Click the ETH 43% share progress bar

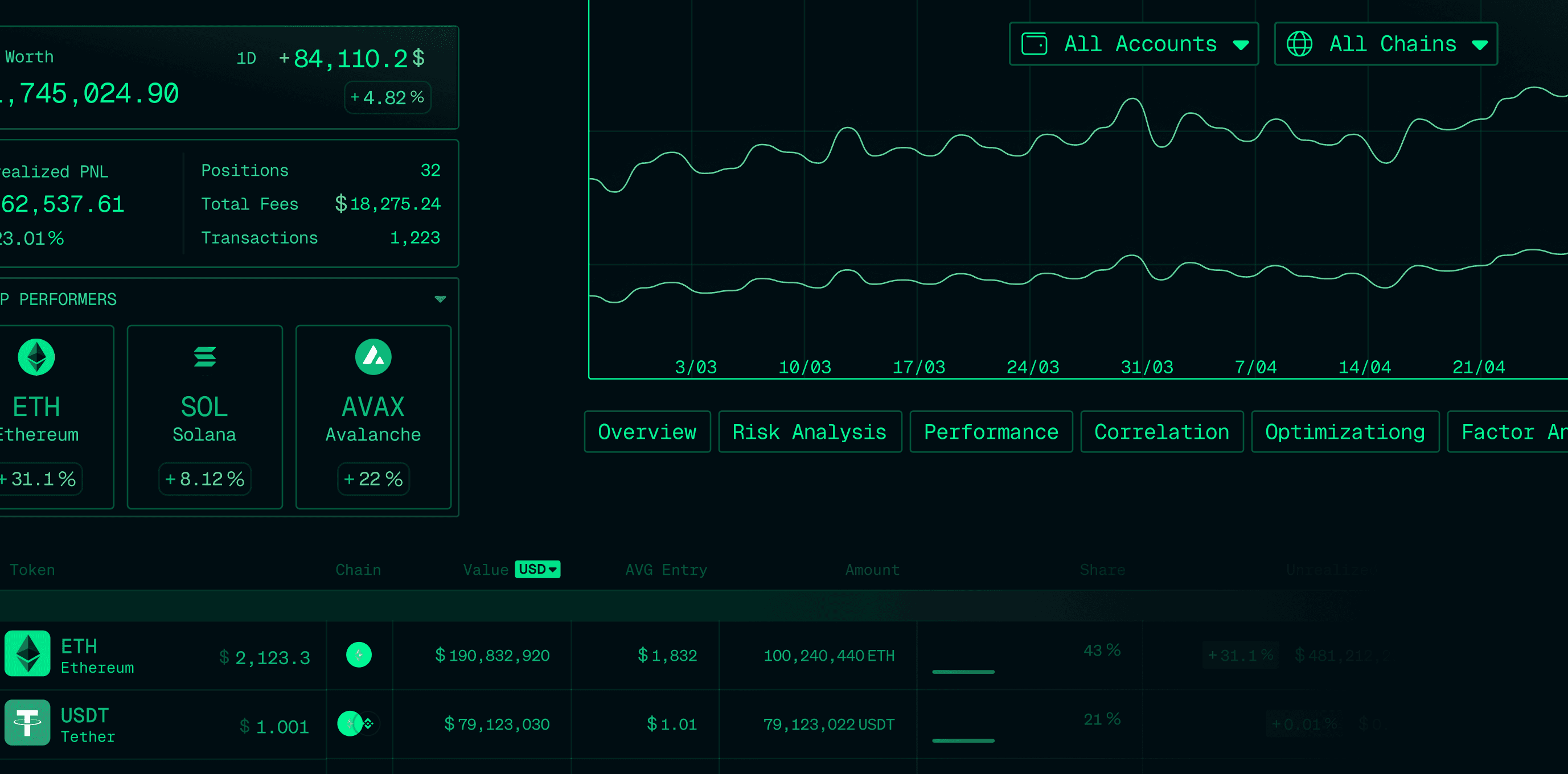963,672
